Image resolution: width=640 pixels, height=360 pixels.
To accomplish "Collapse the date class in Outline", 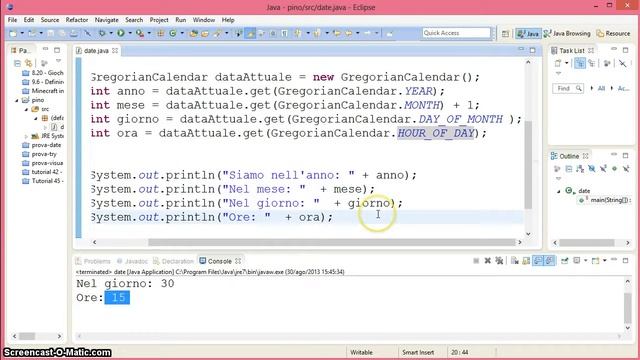I will (x=558, y=191).
